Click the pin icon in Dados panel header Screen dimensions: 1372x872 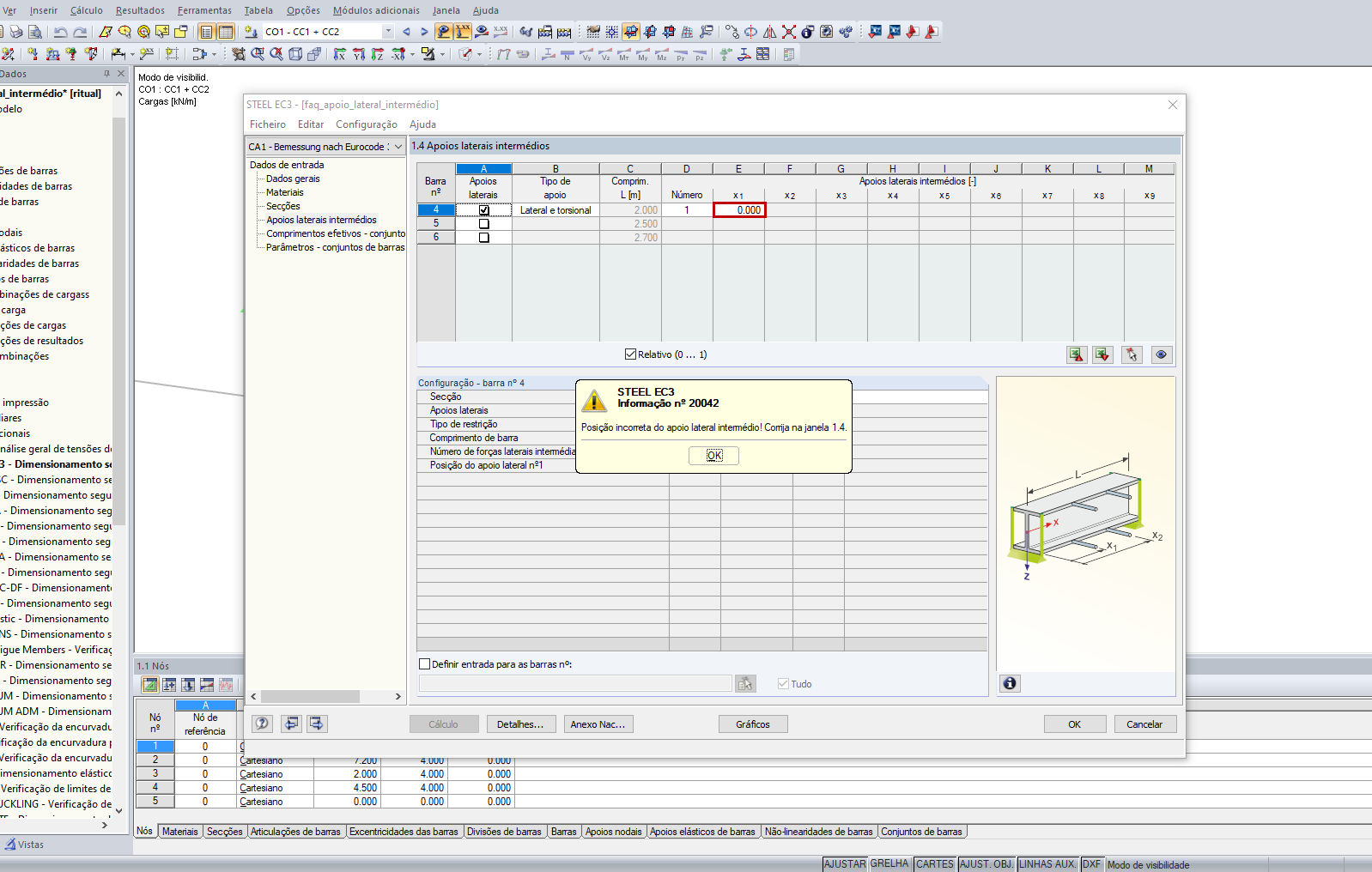[x=106, y=74]
